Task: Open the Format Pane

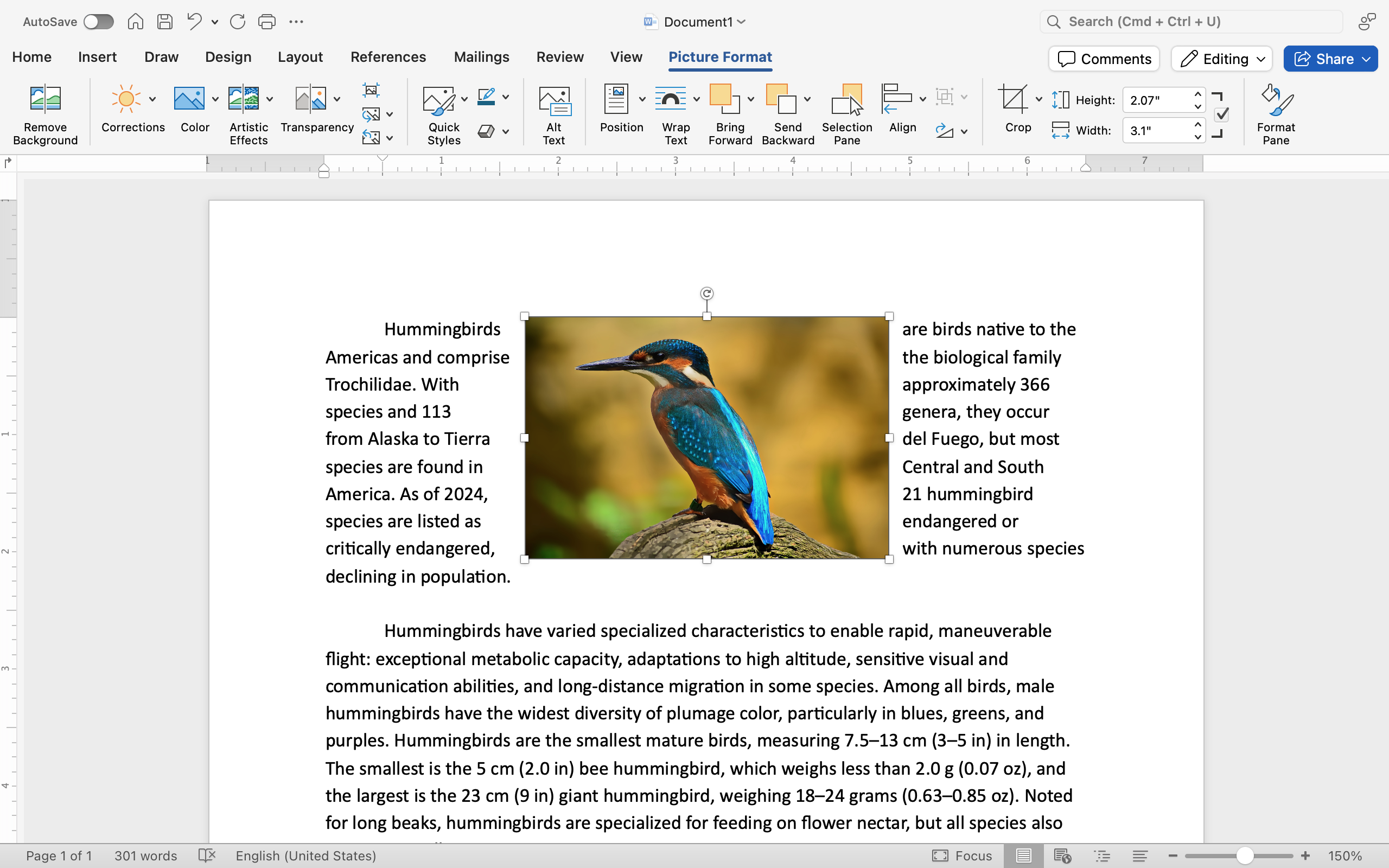Action: [1276, 114]
